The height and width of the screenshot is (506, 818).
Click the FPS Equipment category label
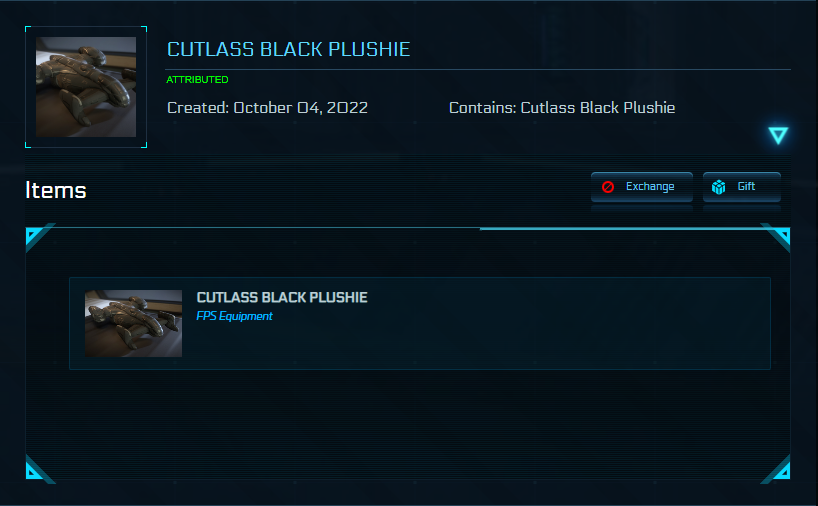(x=235, y=316)
